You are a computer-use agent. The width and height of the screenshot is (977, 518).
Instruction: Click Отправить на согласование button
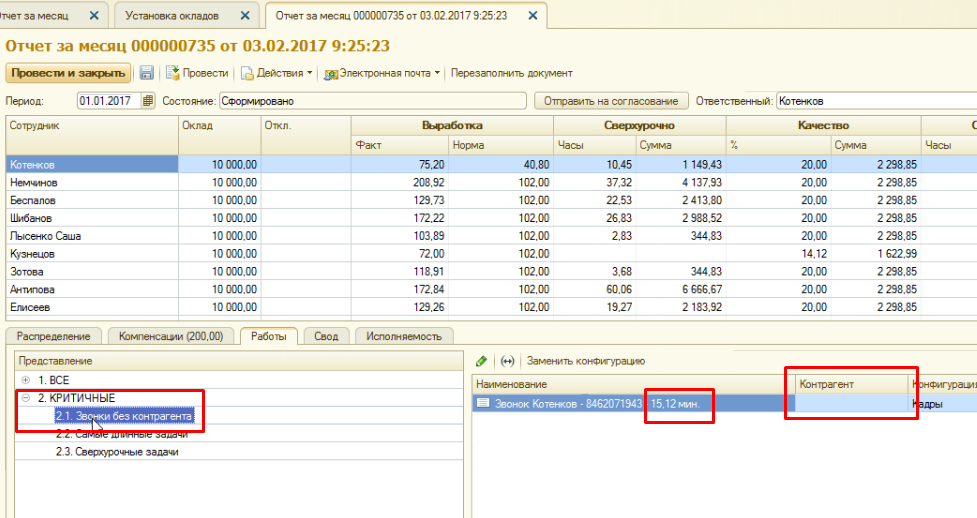point(611,101)
